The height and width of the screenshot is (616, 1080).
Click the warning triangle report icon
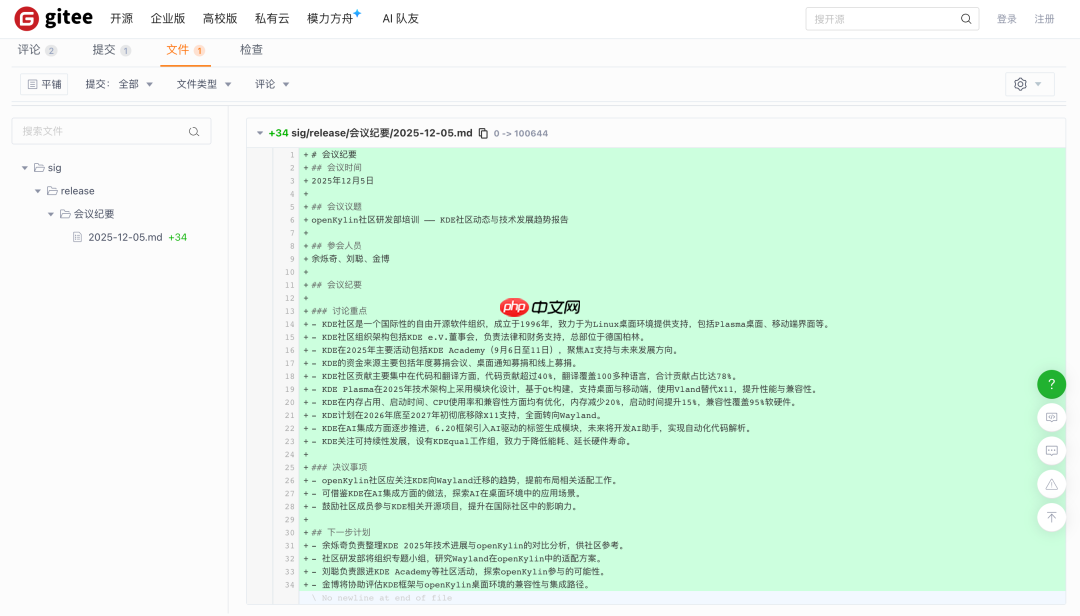(1051, 484)
